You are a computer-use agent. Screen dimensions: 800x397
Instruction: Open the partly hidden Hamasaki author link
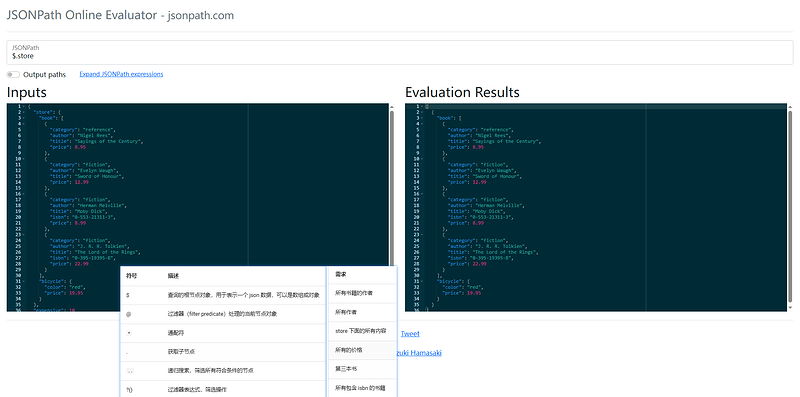click(419, 353)
